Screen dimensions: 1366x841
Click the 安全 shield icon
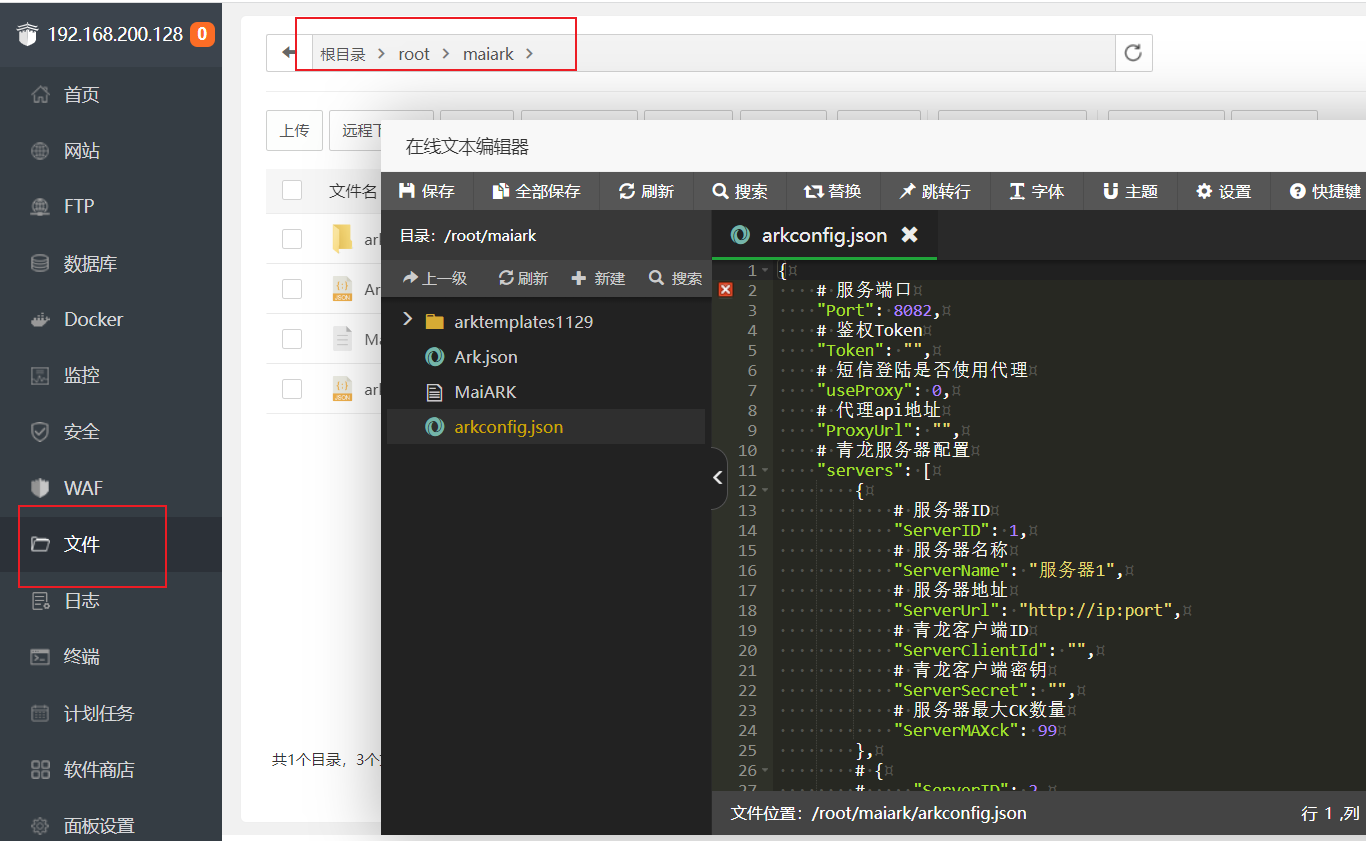(x=40, y=432)
